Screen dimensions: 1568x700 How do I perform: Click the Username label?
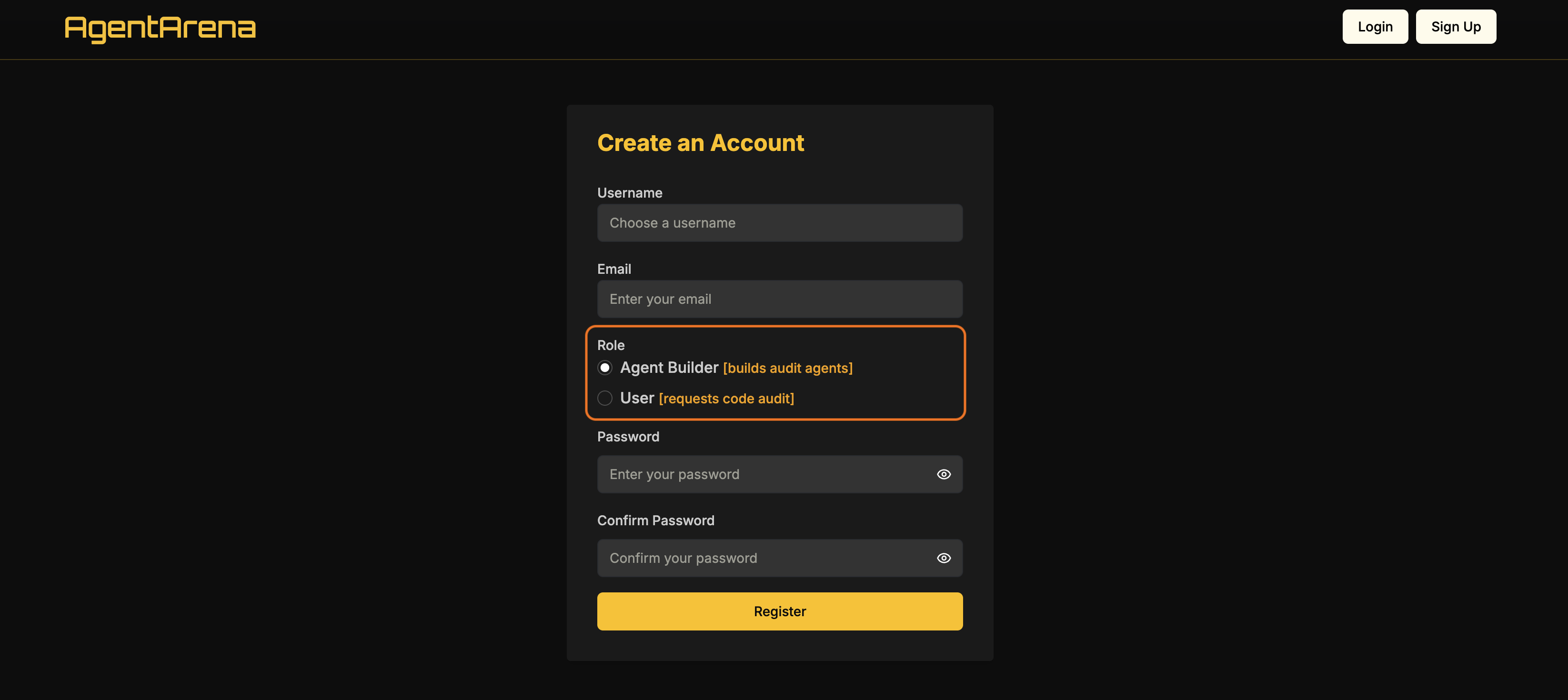click(629, 193)
